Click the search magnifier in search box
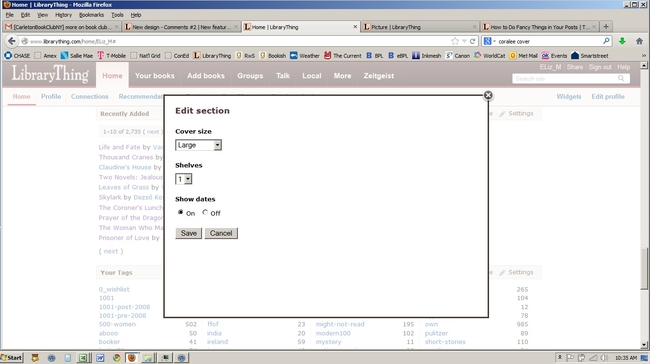The height and width of the screenshot is (364, 650). (x=606, y=41)
